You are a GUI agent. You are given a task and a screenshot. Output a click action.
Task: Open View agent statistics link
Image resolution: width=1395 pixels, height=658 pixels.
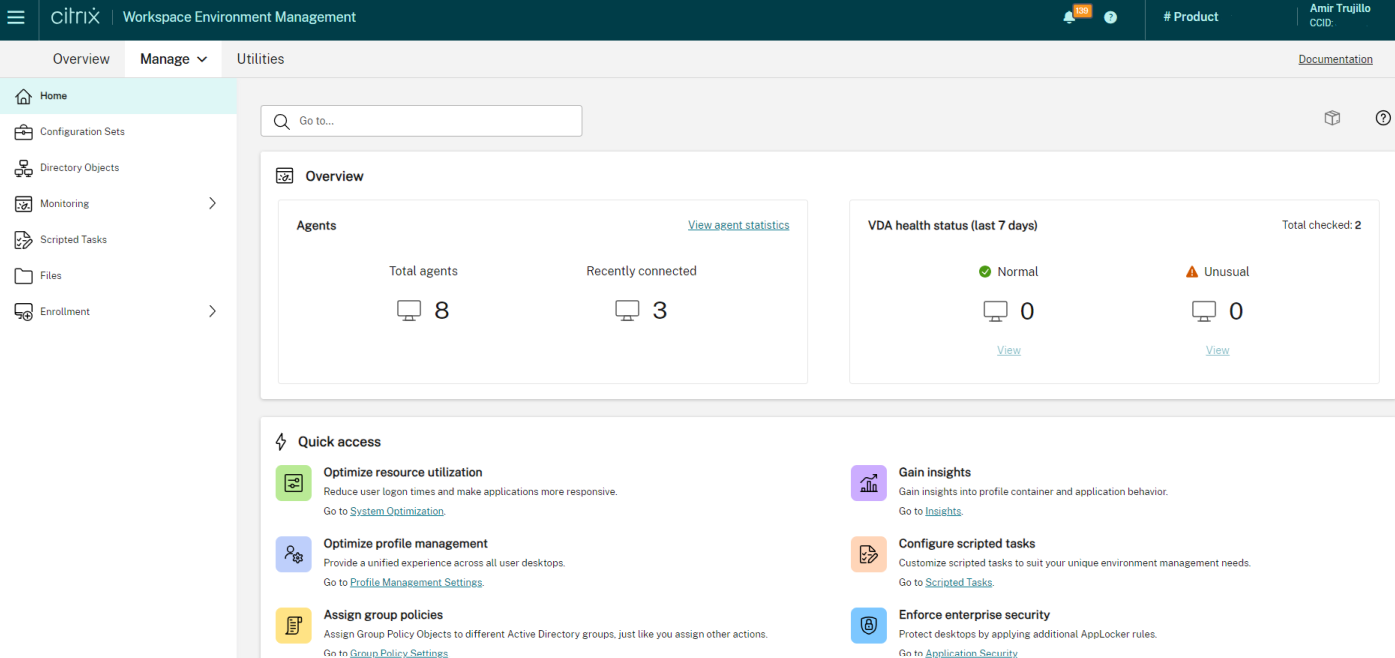pos(738,225)
